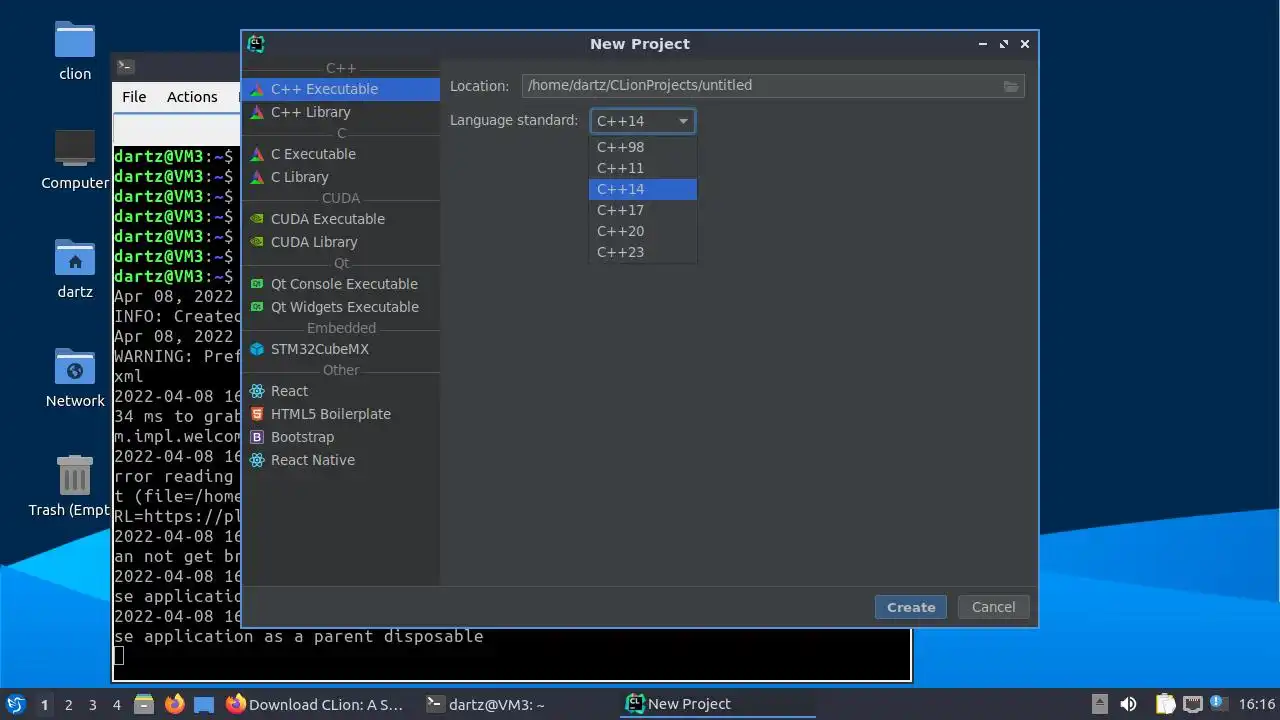Click CLion logo icon in dialog title bar
The width and height of the screenshot is (1280, 720).
point(256,44)
